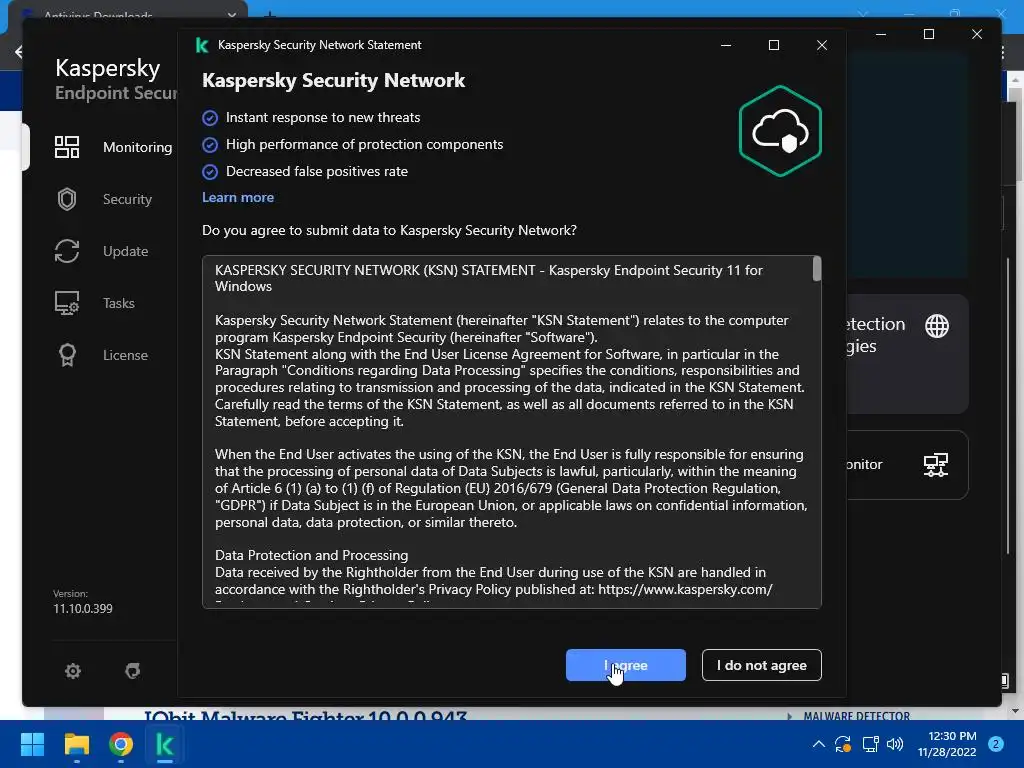Click browser back arrow behind Kaspersky window
1024x768 pixels.
click(18, 52)
